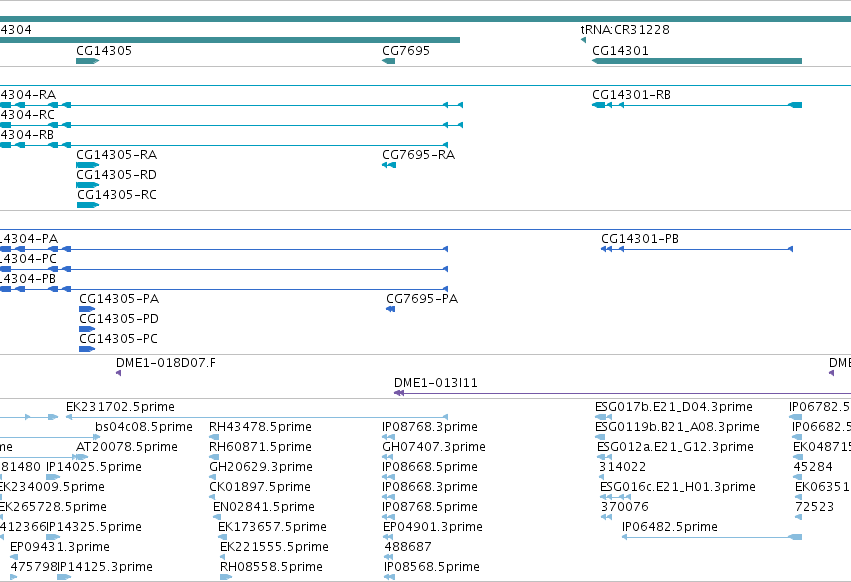This screenshot has height=582, width=851.
Task: Select EST IP14325.5prime
Action: pos(94,527)
